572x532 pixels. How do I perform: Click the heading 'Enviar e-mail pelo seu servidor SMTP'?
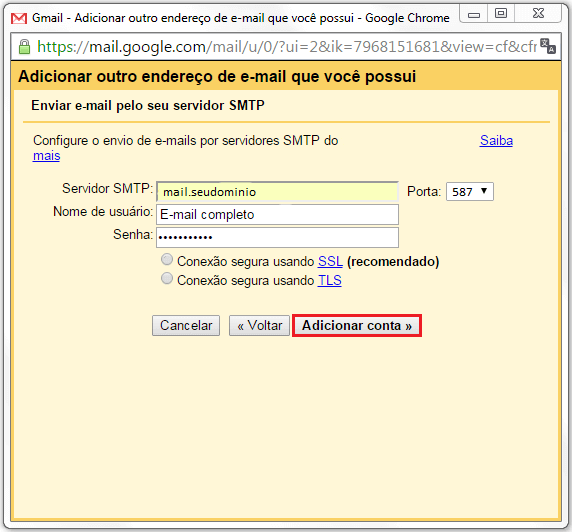tap(148, 105)
